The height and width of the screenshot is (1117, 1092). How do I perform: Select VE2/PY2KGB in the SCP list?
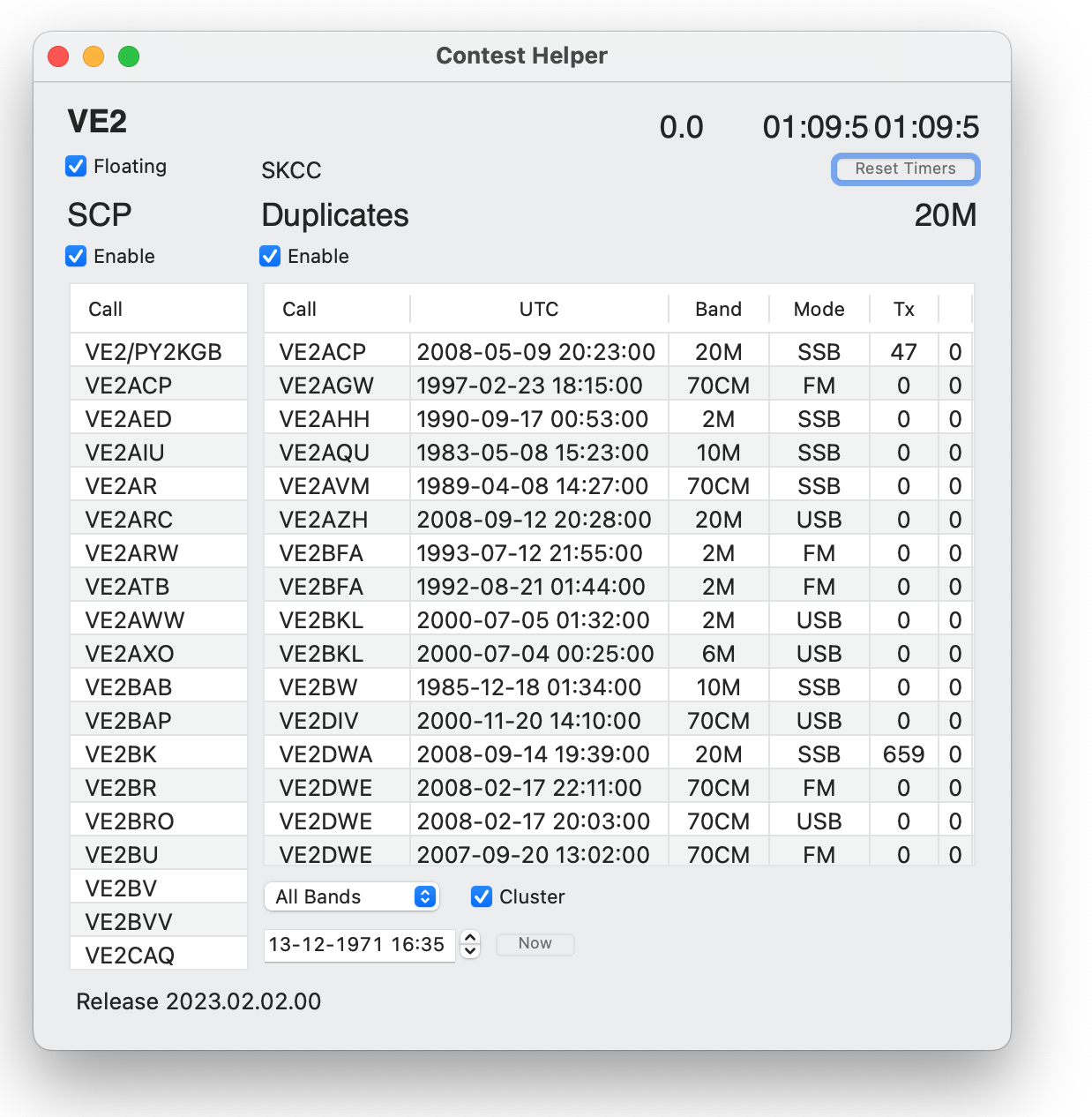coord(153,352)
